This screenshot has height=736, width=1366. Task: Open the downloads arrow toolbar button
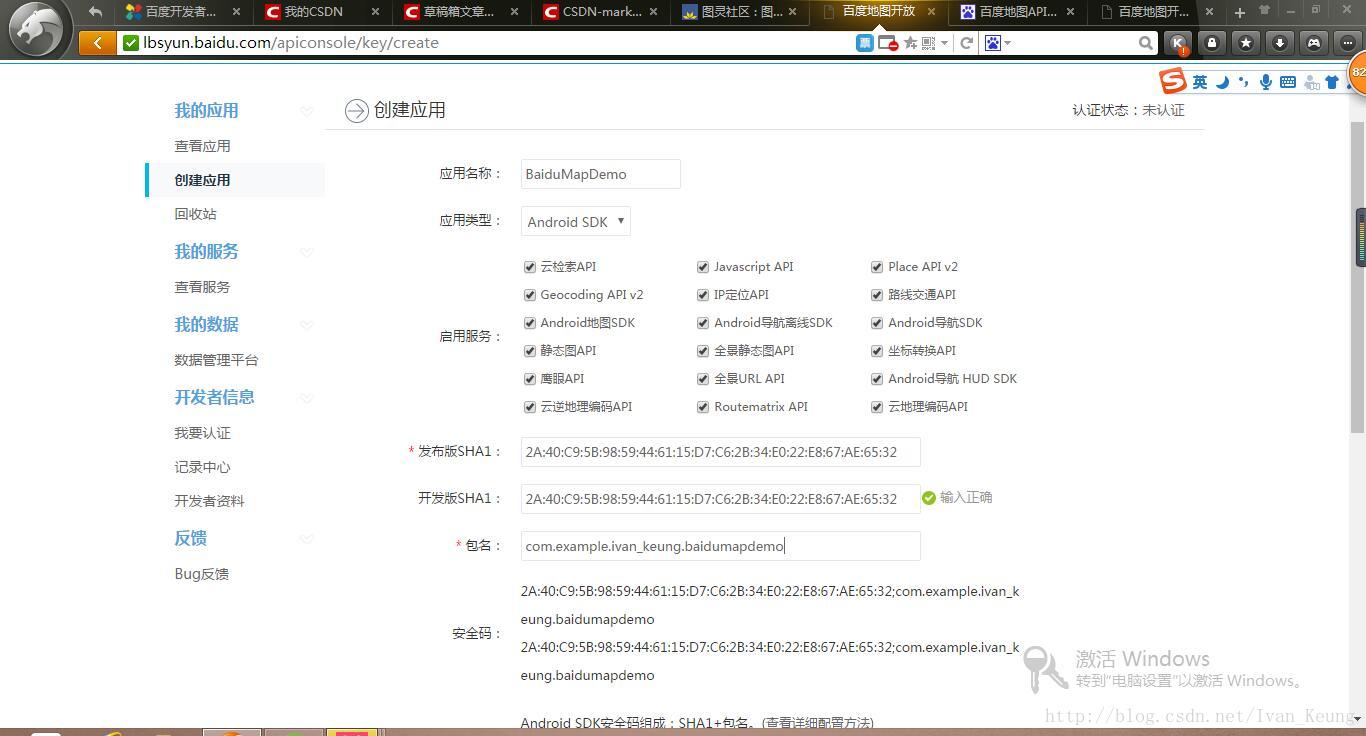1280,43
